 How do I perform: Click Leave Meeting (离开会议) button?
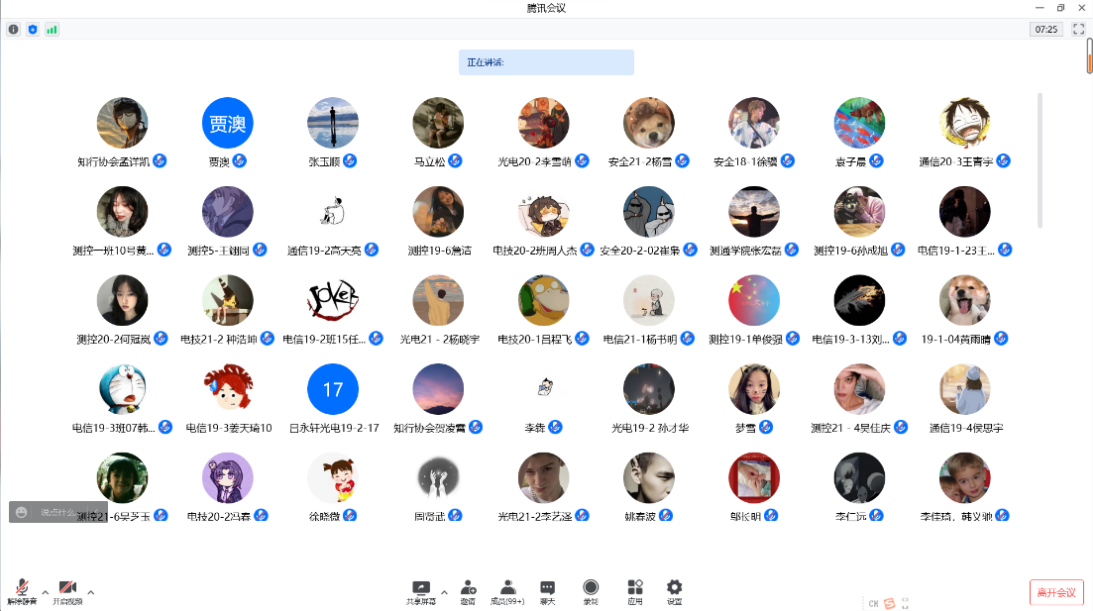(x=1056, y=592)
